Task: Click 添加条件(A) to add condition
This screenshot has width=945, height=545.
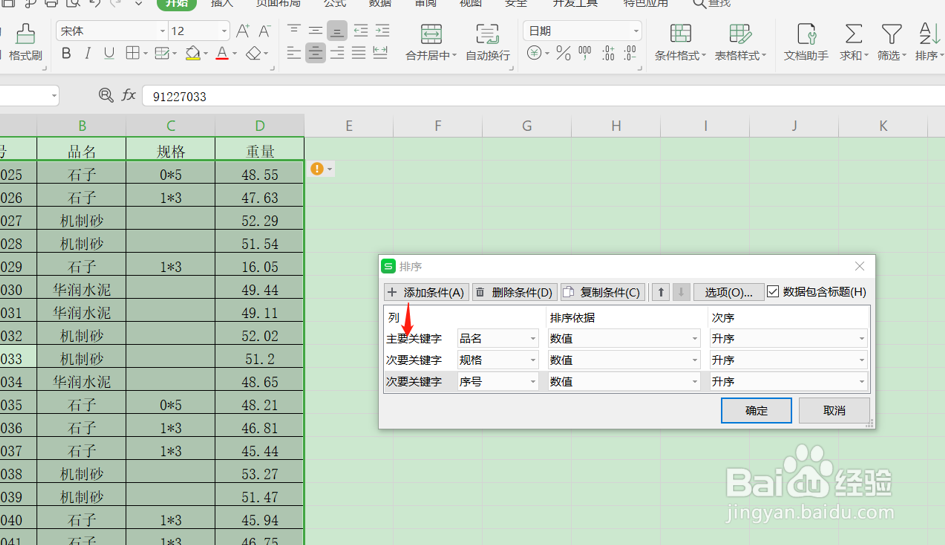Action: pos(426,292)
